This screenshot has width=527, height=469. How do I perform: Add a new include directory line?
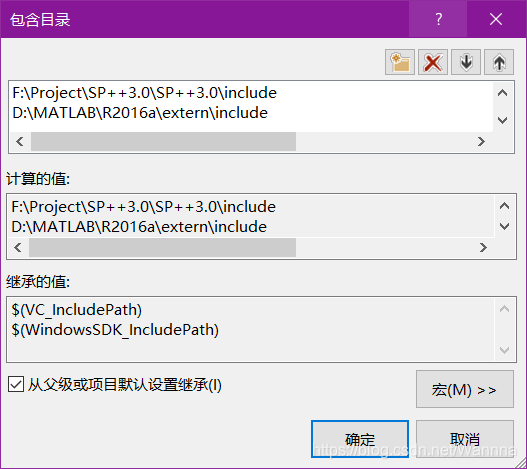tap(400, 62)
